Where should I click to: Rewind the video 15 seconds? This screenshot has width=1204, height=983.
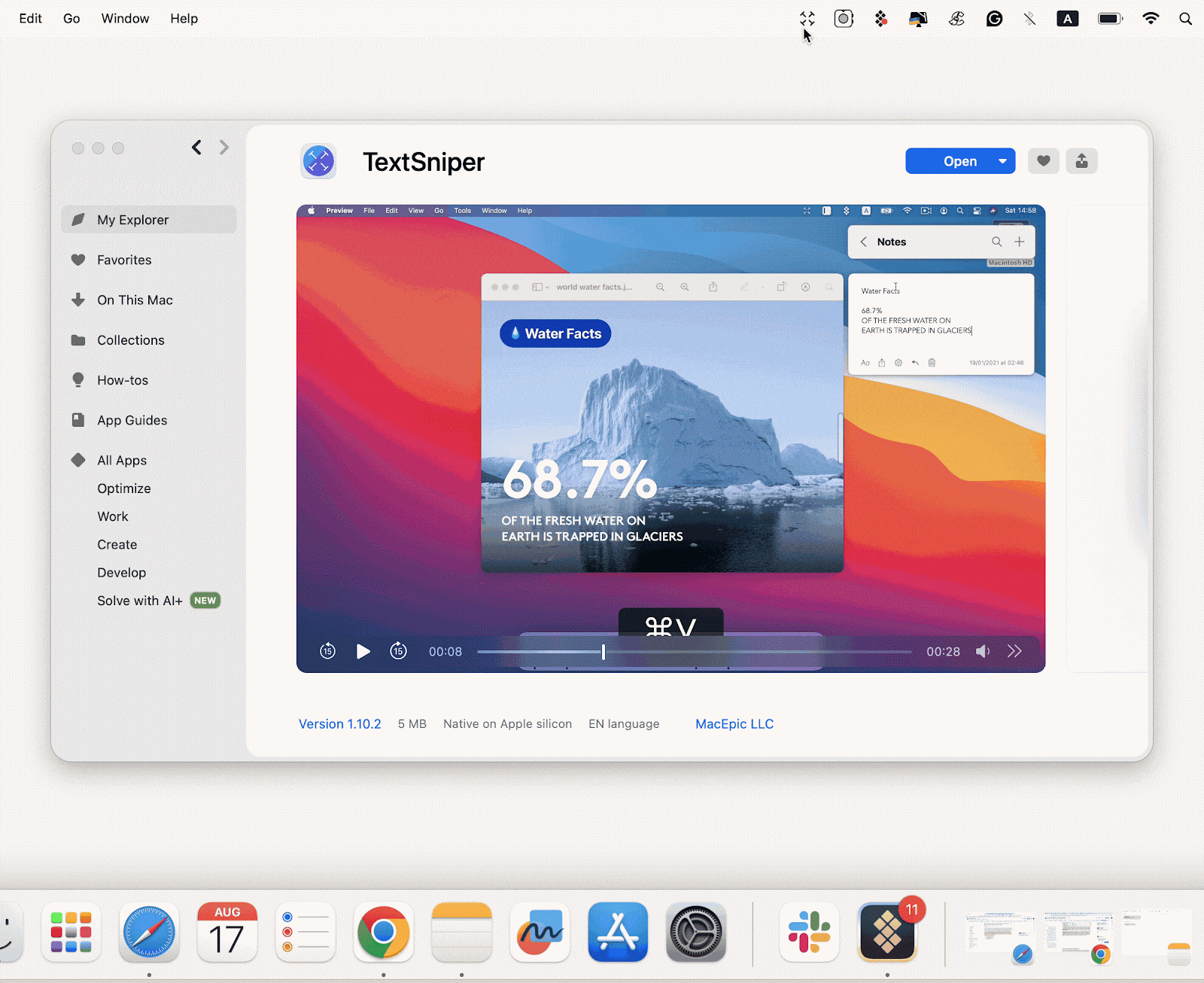327,651
